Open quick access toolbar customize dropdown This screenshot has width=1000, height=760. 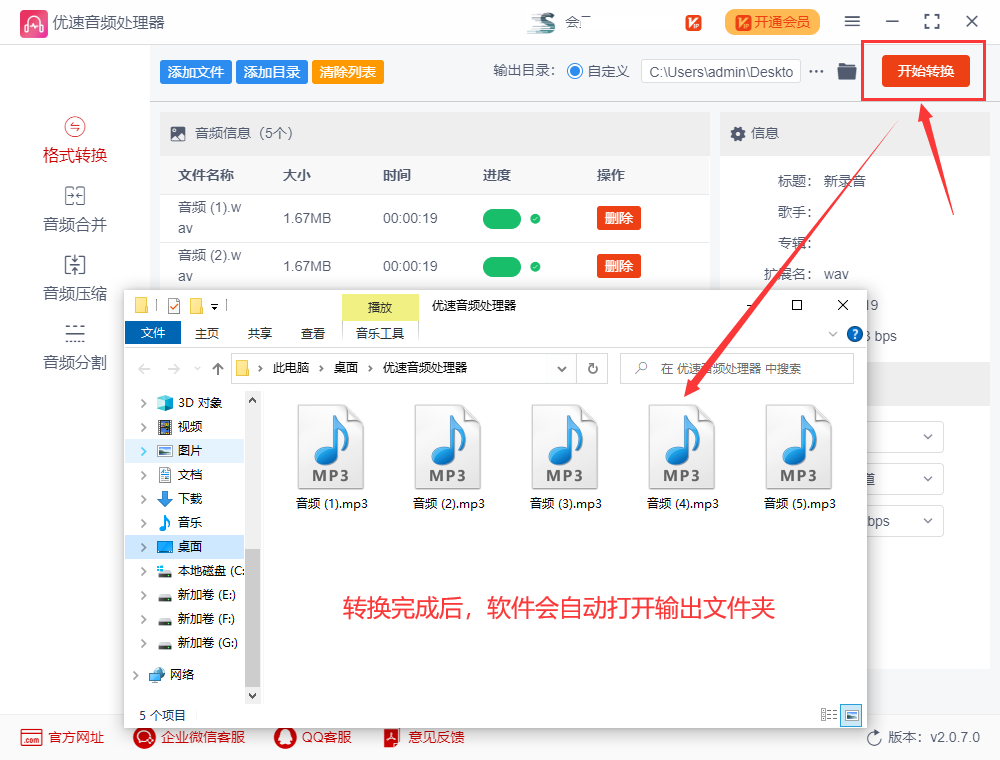tap(214, 307)
